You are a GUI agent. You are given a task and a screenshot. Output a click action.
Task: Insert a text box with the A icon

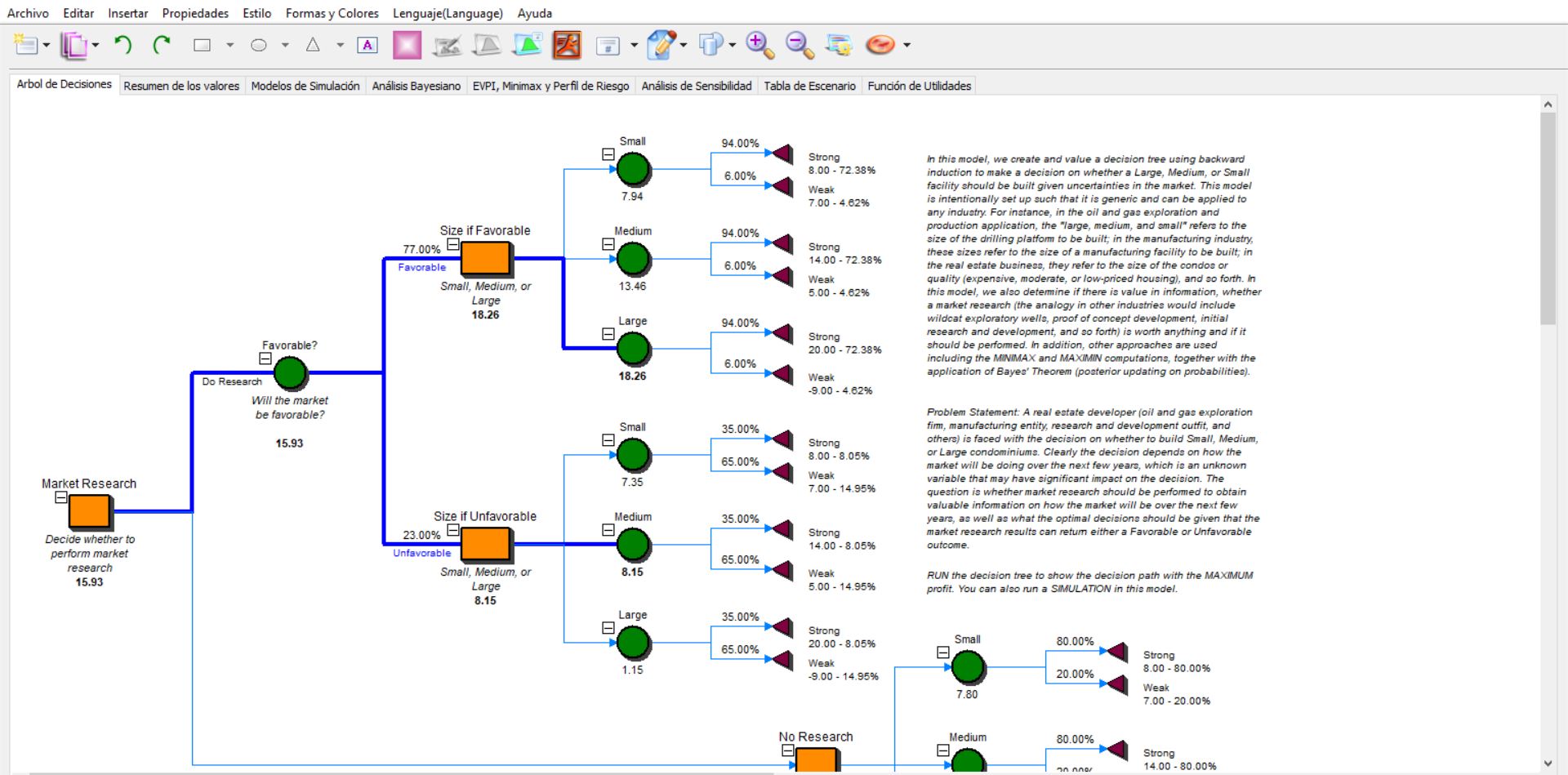(367, 45)
